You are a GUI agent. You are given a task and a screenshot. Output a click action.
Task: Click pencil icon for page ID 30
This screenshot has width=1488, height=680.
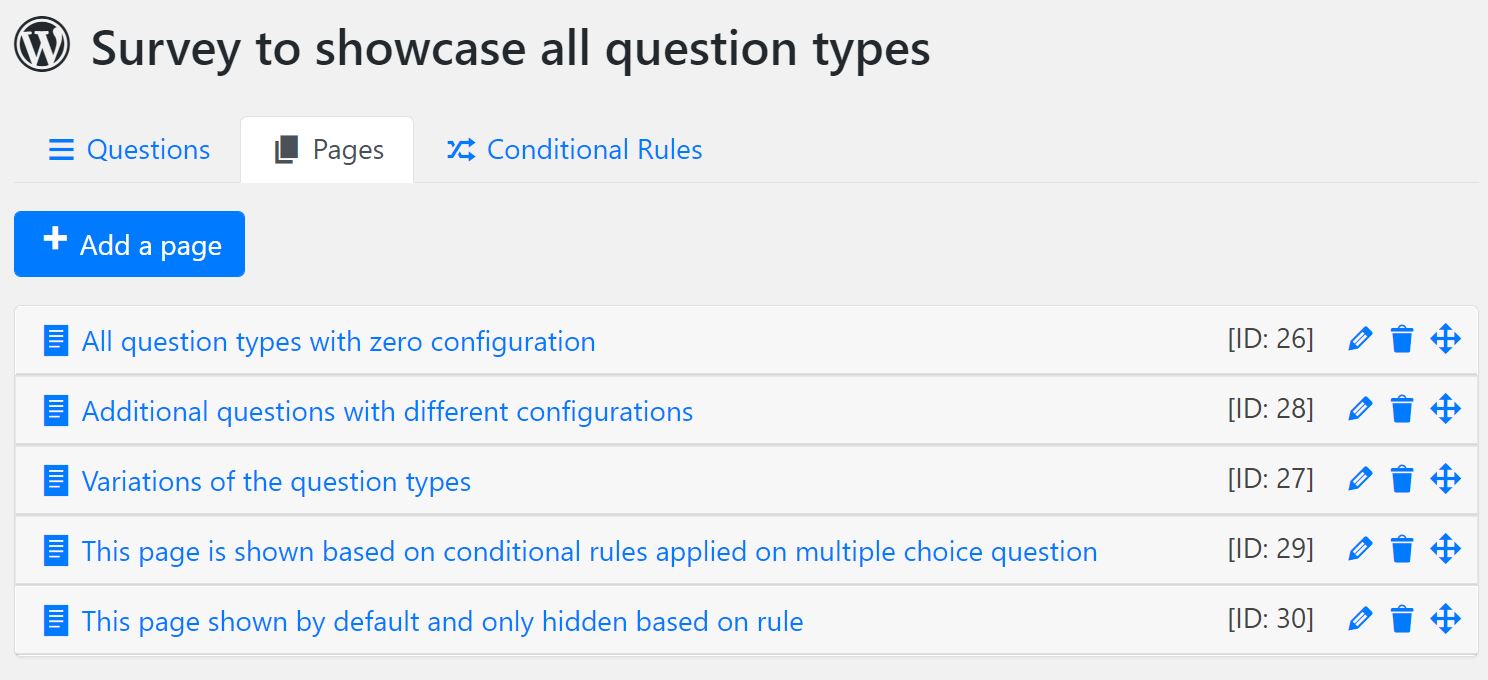(1360, 619)
